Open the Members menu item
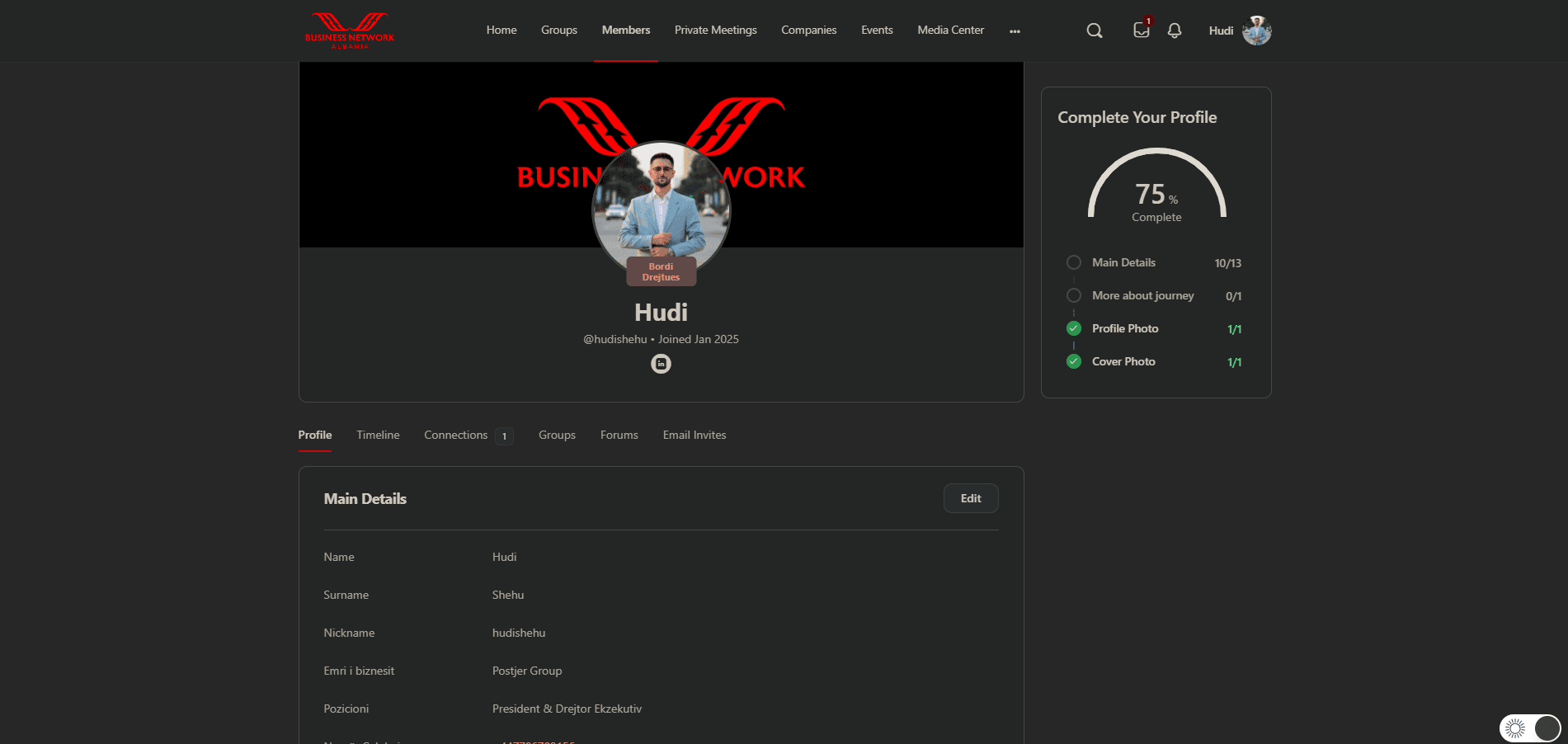 [626, 30]
